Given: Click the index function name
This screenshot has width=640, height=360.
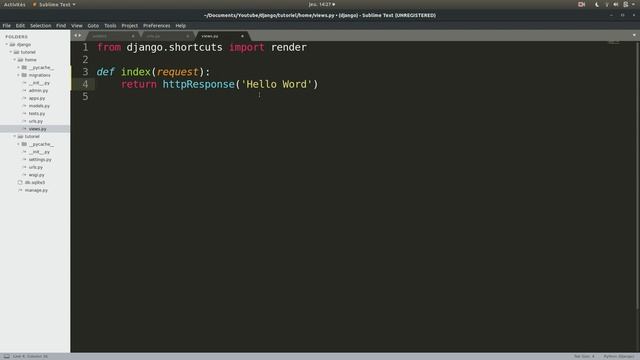Looking at the screenshot, I should pyautogui.click(x=136, y=72).
